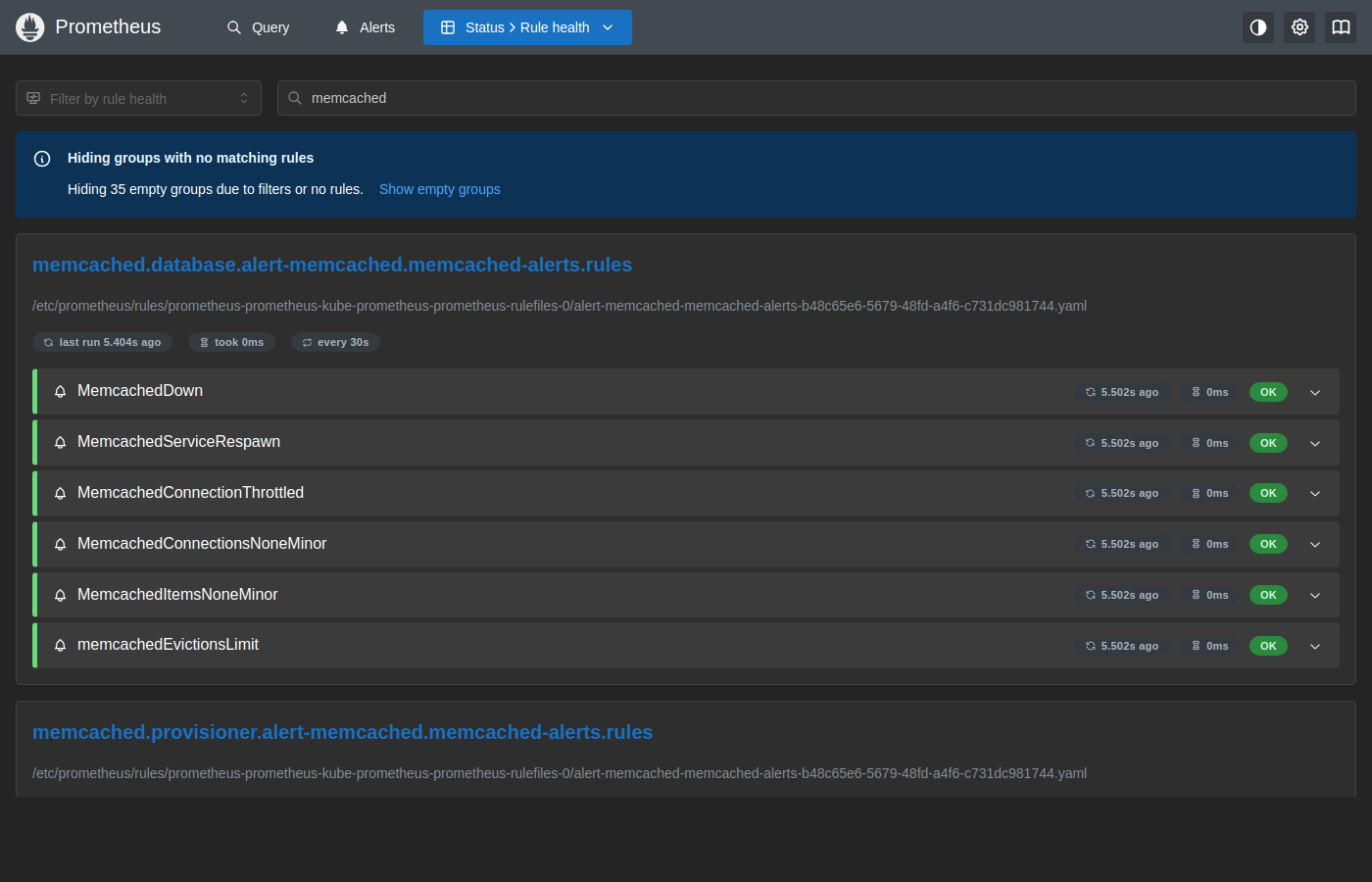Click the MemcachedConnectionsNoneMinor rule name
This screenshot has height=882, width=1372.
pyautogui.click(x=202, y=544)
